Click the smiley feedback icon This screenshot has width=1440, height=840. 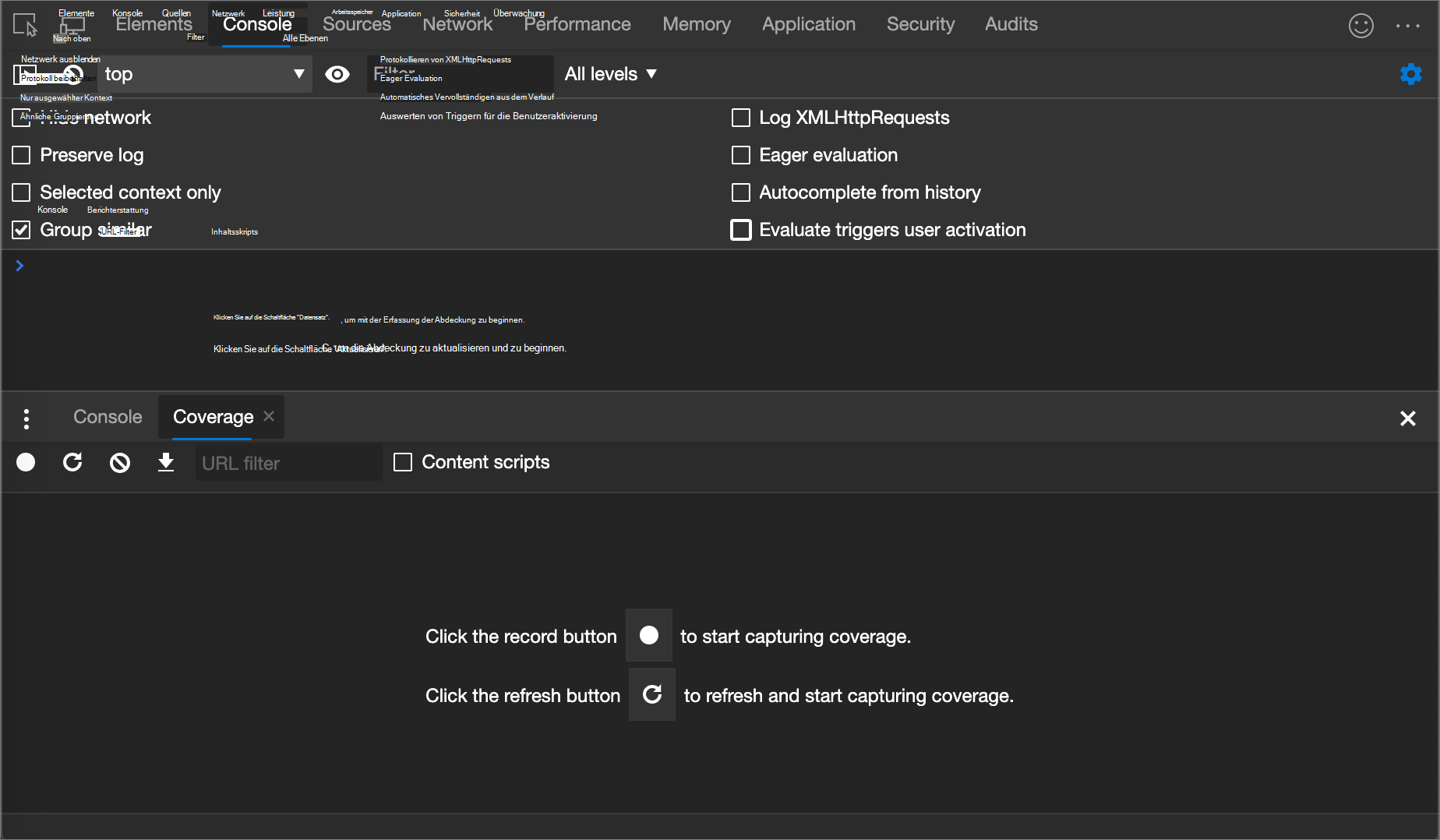click(1361, 25)
